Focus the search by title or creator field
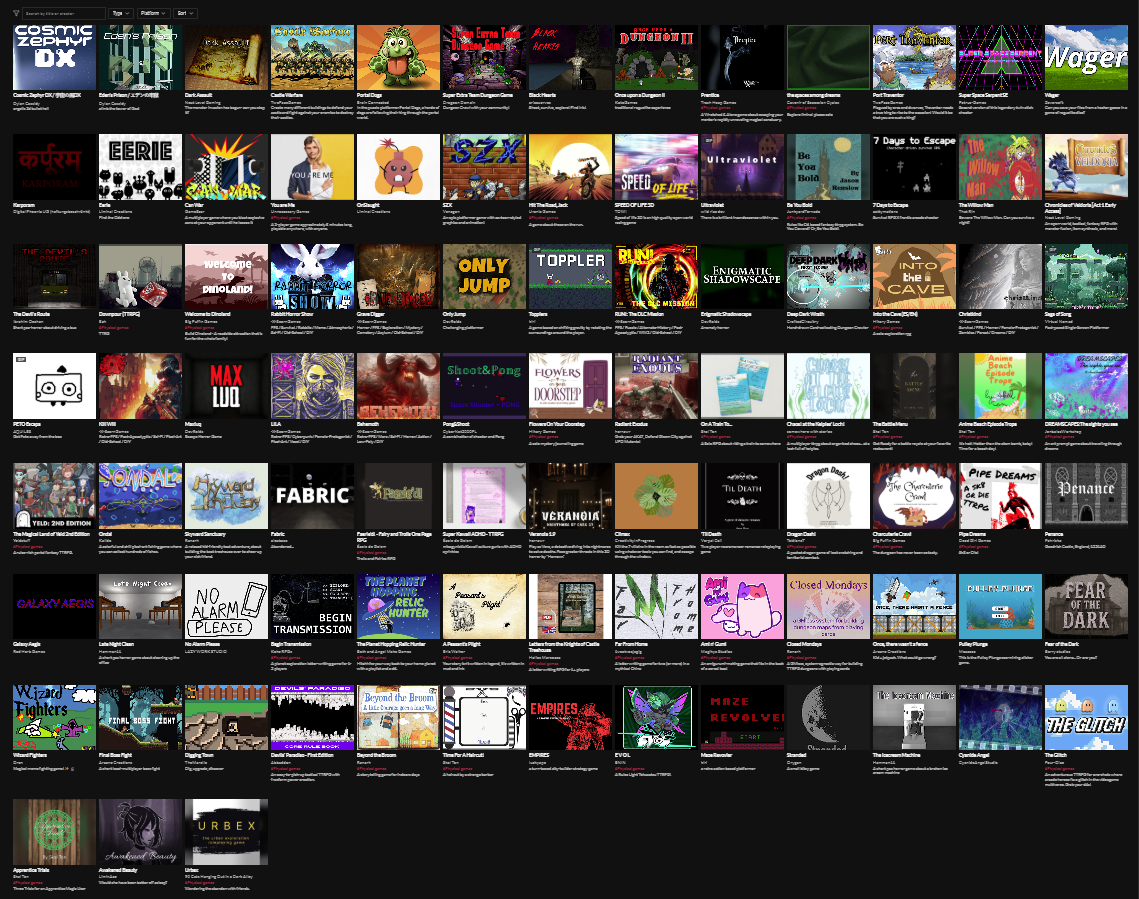 pos(64,13)
